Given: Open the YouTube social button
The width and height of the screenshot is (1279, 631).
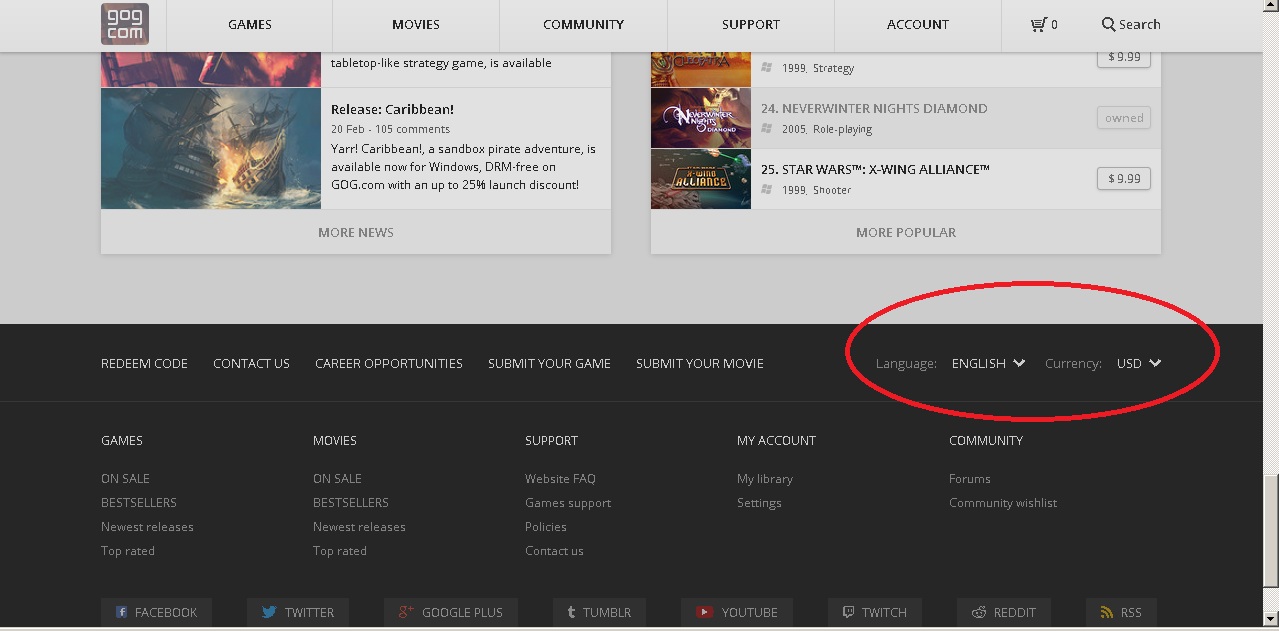Looking at the screenshot, I should (737, 612).
